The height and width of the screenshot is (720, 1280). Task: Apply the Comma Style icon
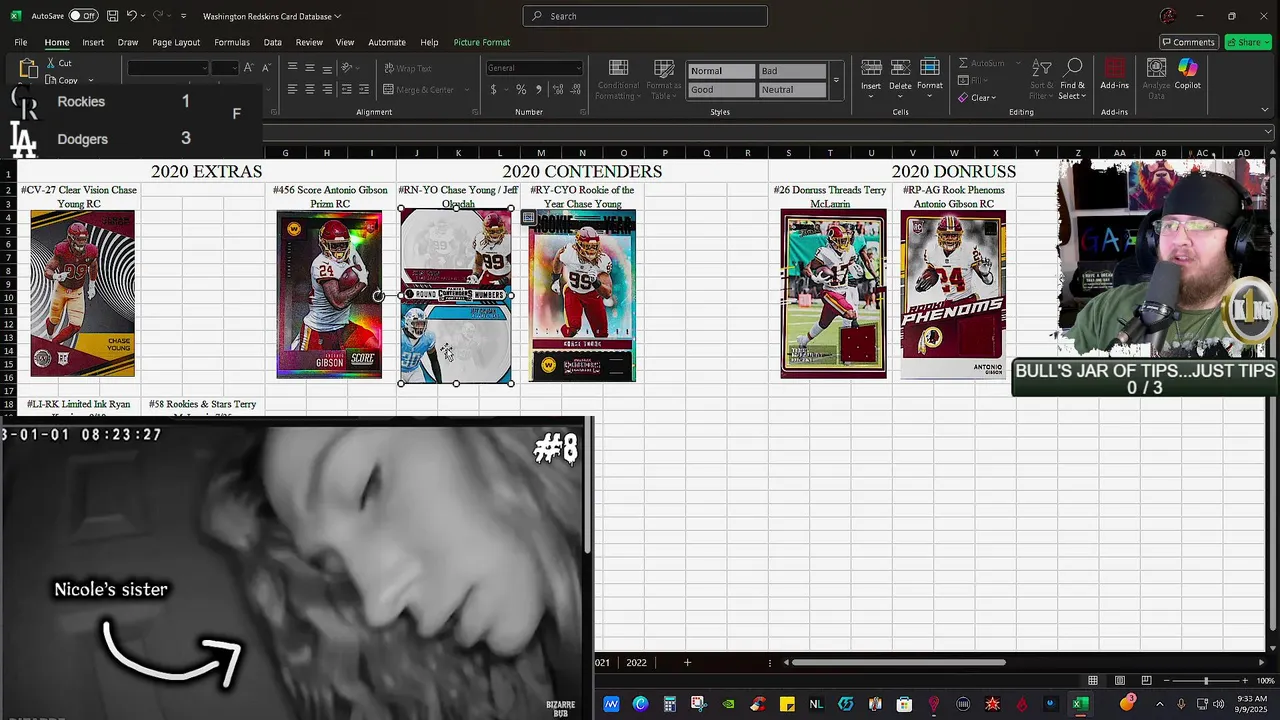(x=538, y=89)
